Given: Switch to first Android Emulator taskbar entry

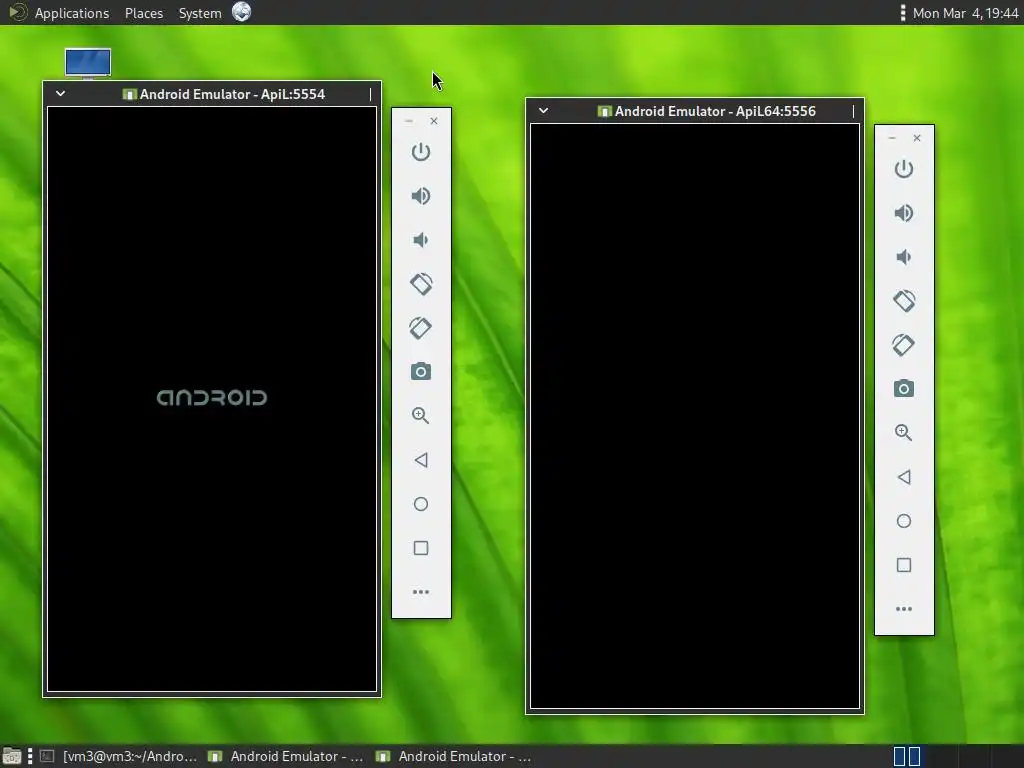Looking at the screenshot, I should click(x=285, y=756).
